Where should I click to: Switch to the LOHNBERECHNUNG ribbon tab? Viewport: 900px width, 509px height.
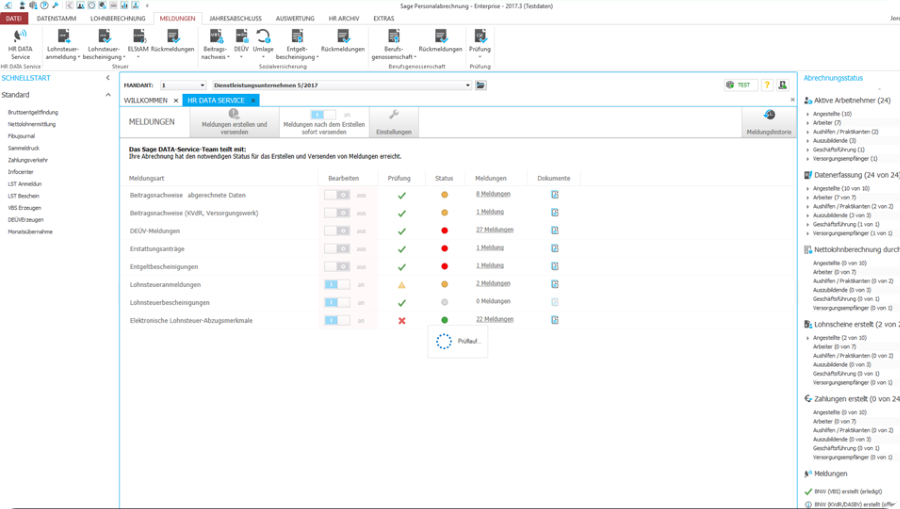pyautogui.click(x=118, y=18)
